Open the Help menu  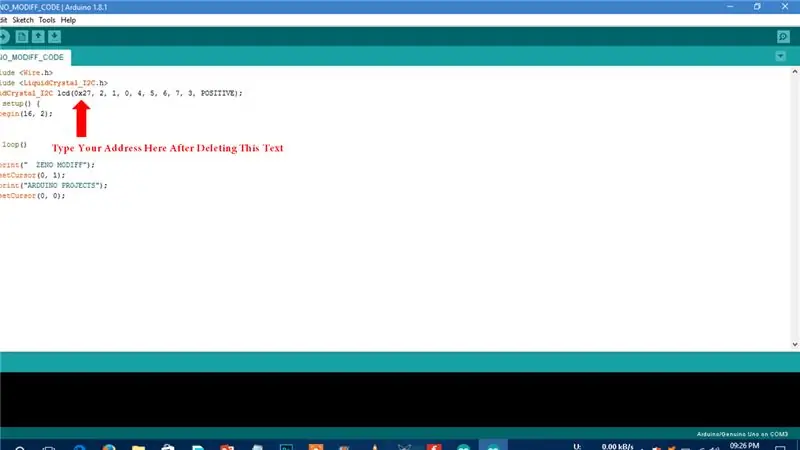click(x=68, y=20)
